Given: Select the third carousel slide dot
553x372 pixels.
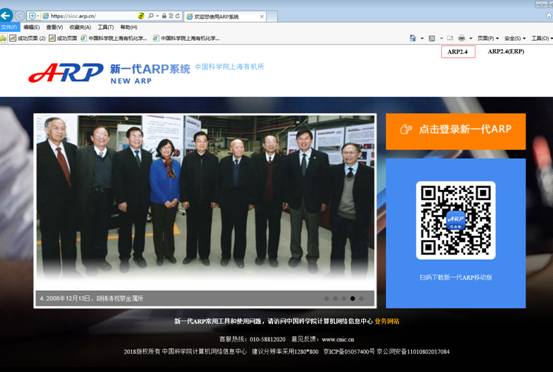Looking at the screenshot, I should pos(344,298).
